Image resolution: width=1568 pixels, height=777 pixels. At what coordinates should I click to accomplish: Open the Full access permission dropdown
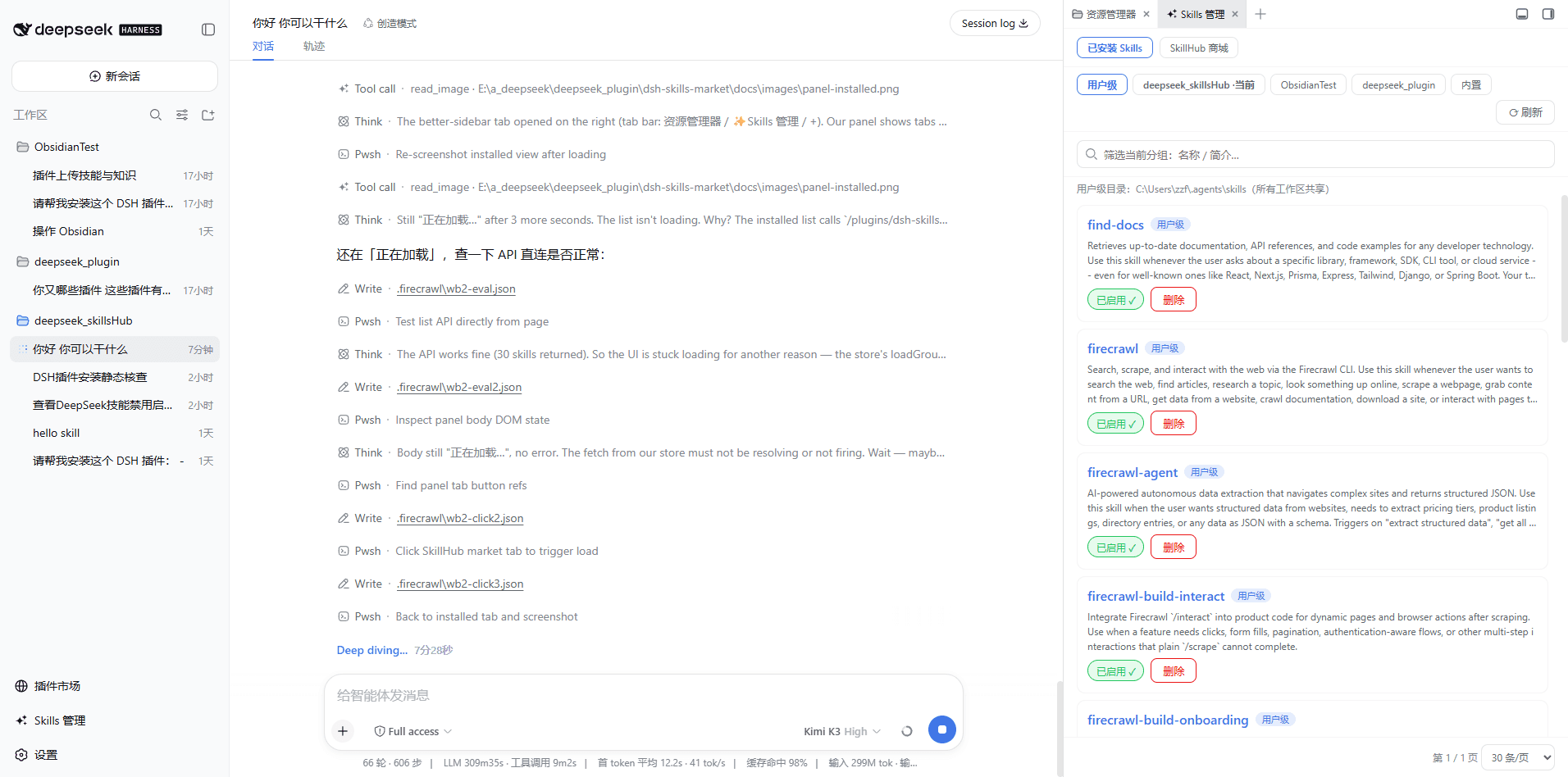pyautogui.click(x=413, y=731)
